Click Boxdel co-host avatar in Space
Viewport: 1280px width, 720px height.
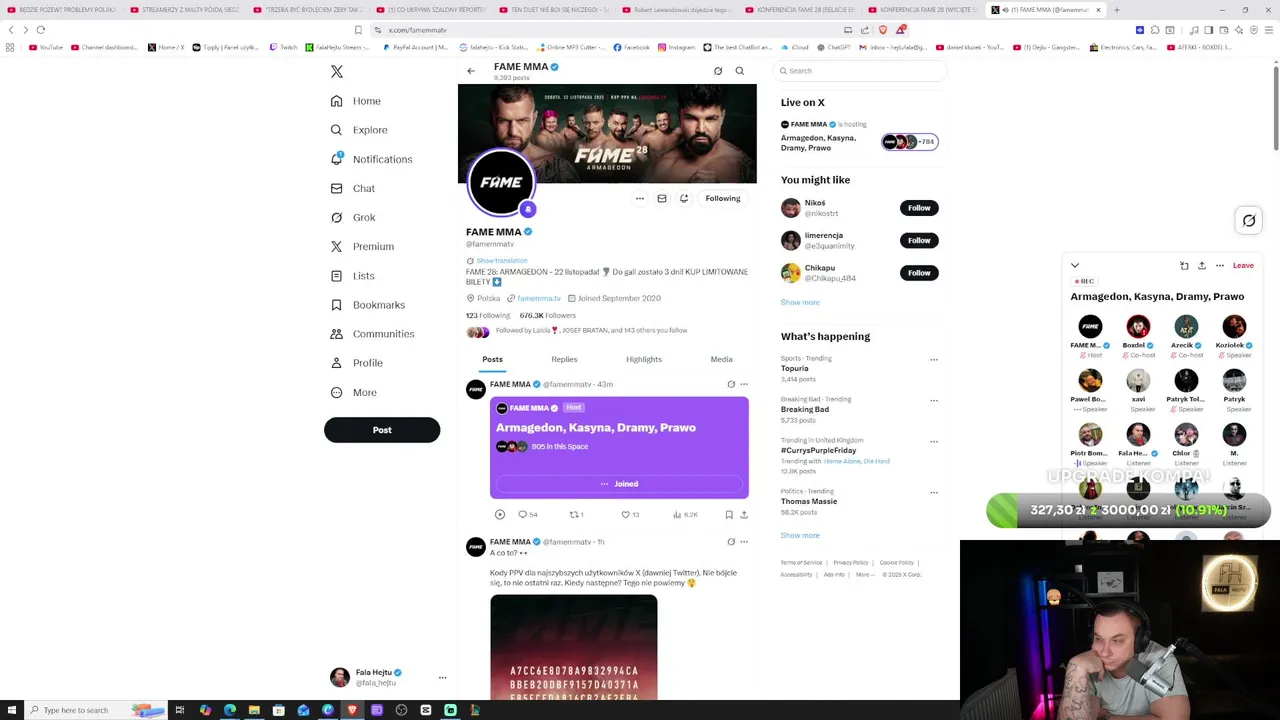pos(1138,327)
